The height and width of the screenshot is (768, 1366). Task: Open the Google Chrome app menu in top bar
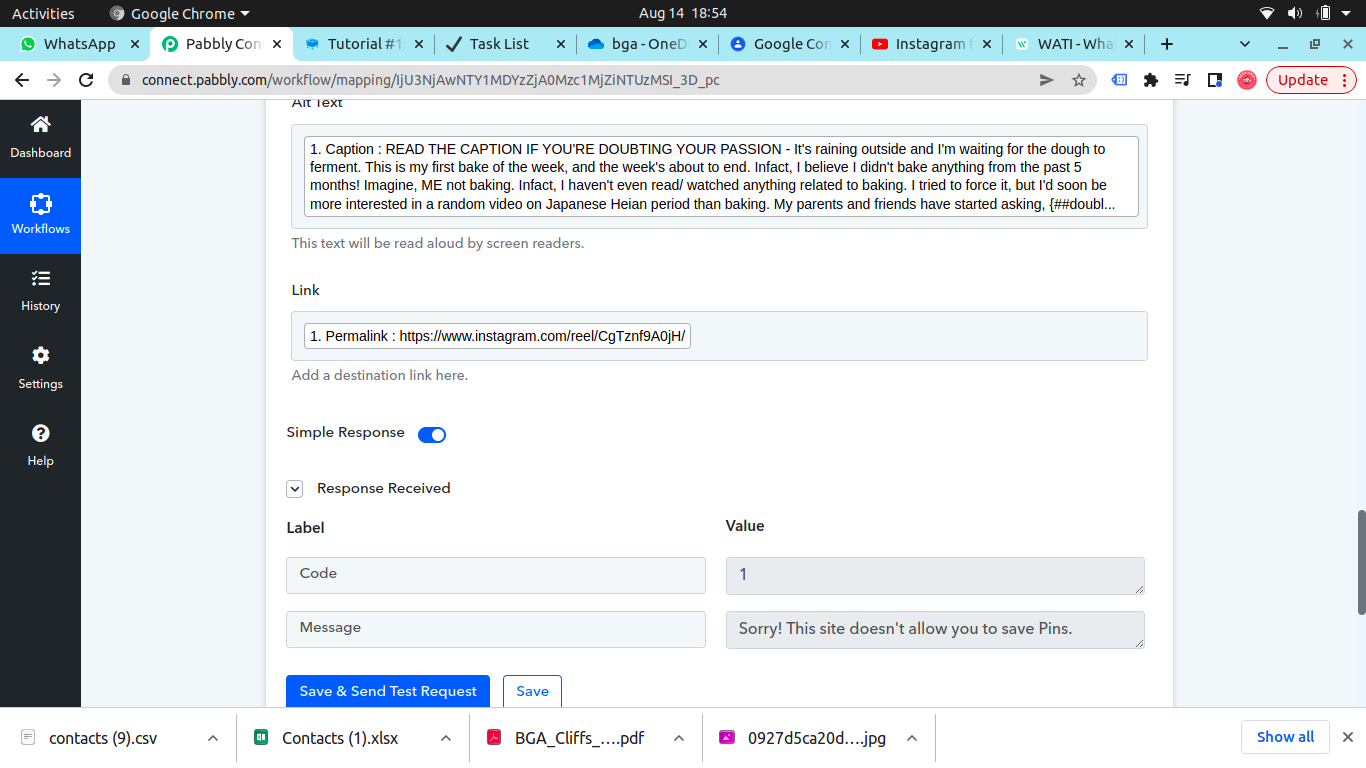(180, 13)
